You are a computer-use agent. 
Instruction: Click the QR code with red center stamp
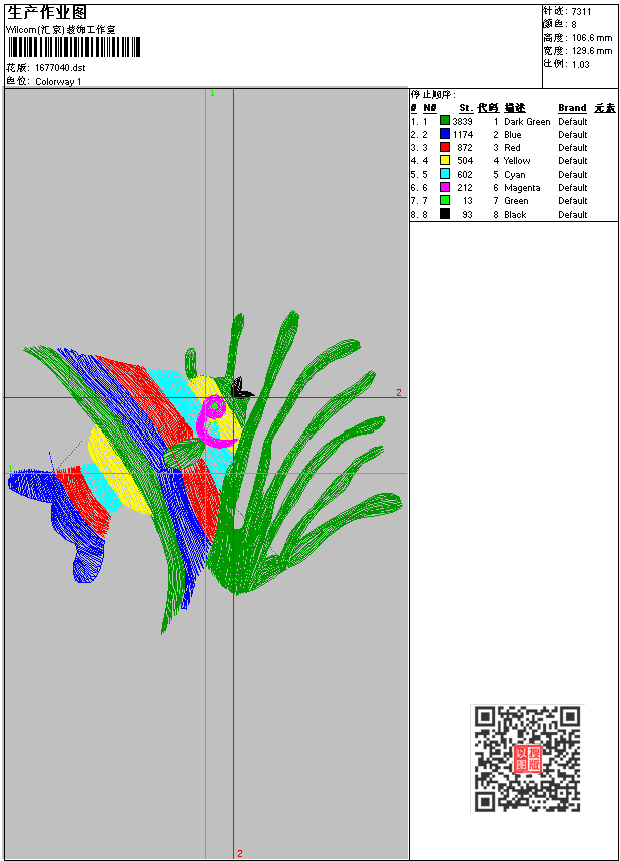(527, 759)
